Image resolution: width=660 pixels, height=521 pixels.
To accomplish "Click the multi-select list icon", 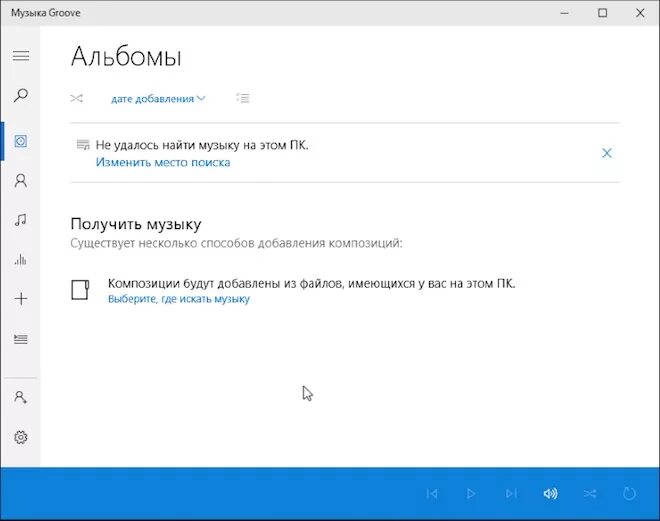I will pyautogui.click(x=243, y=98).
